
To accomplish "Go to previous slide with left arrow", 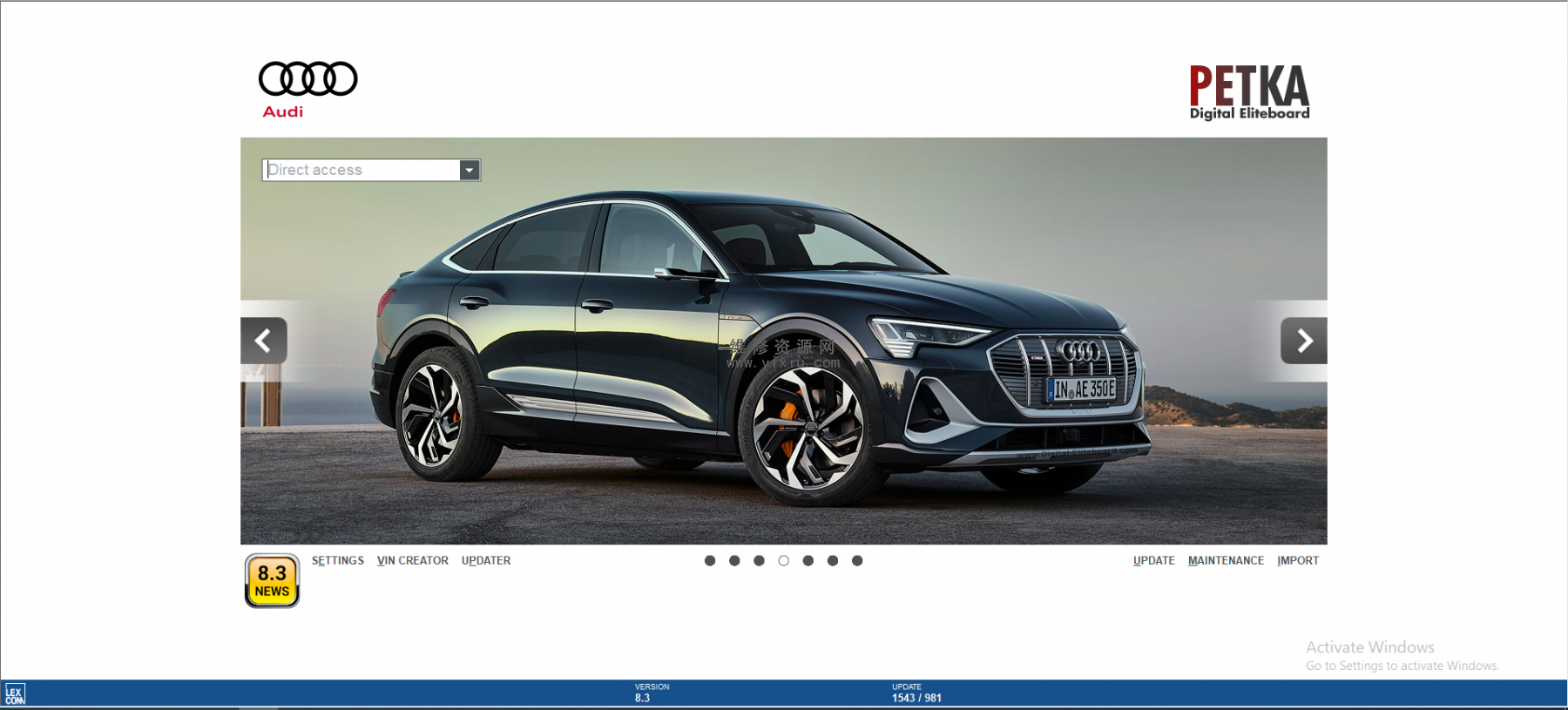I will click(x=264, y=341).
